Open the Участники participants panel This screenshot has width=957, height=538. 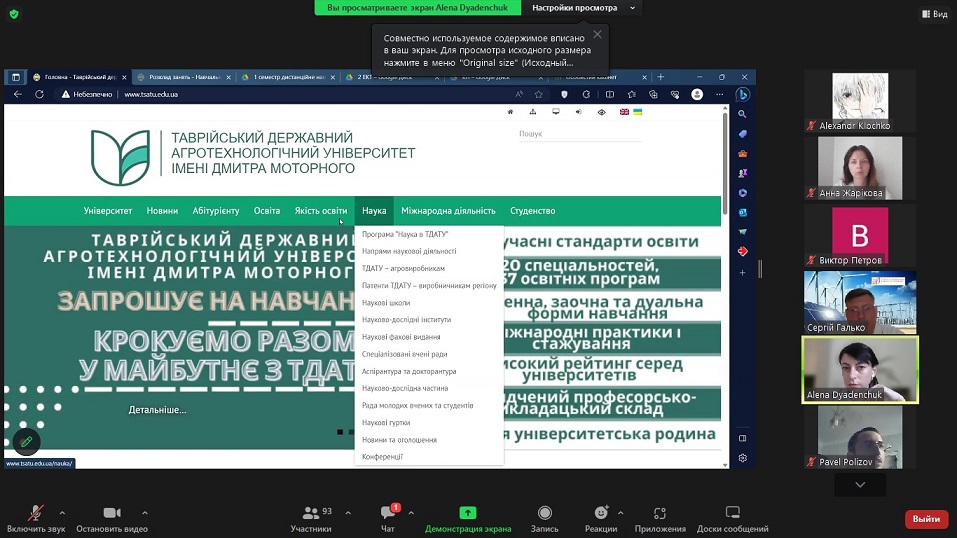coord(311,519)
